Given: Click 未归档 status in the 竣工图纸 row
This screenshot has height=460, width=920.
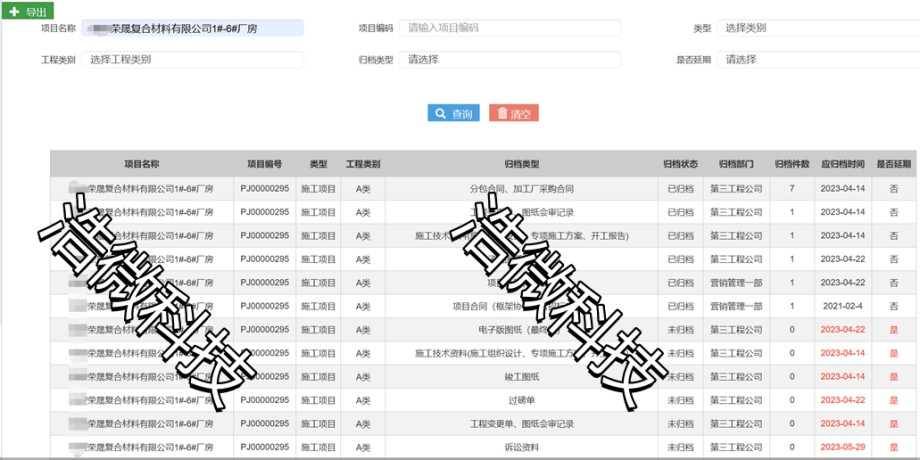Looking at the screenshot, I should pos(681,377).
